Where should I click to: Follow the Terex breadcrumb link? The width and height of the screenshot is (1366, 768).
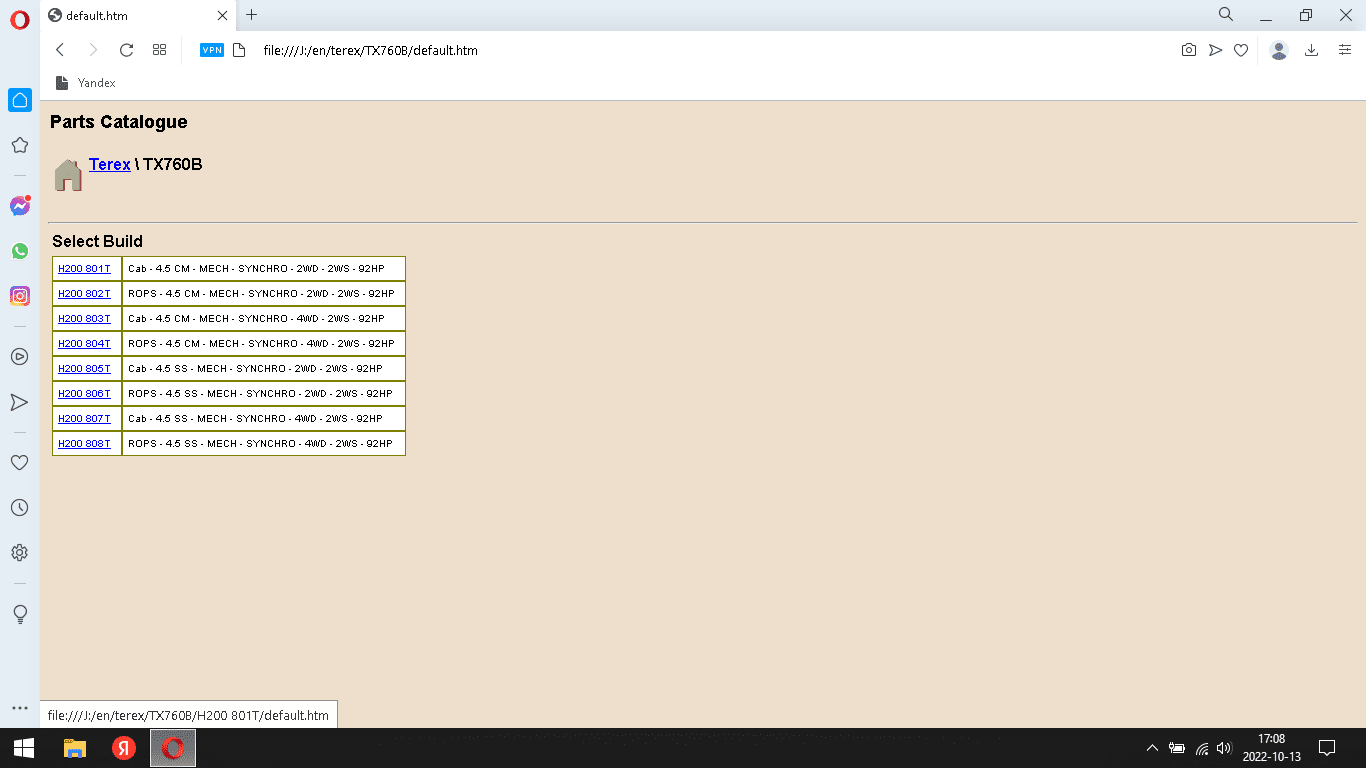pyautogui.click(x=109, y=164)
